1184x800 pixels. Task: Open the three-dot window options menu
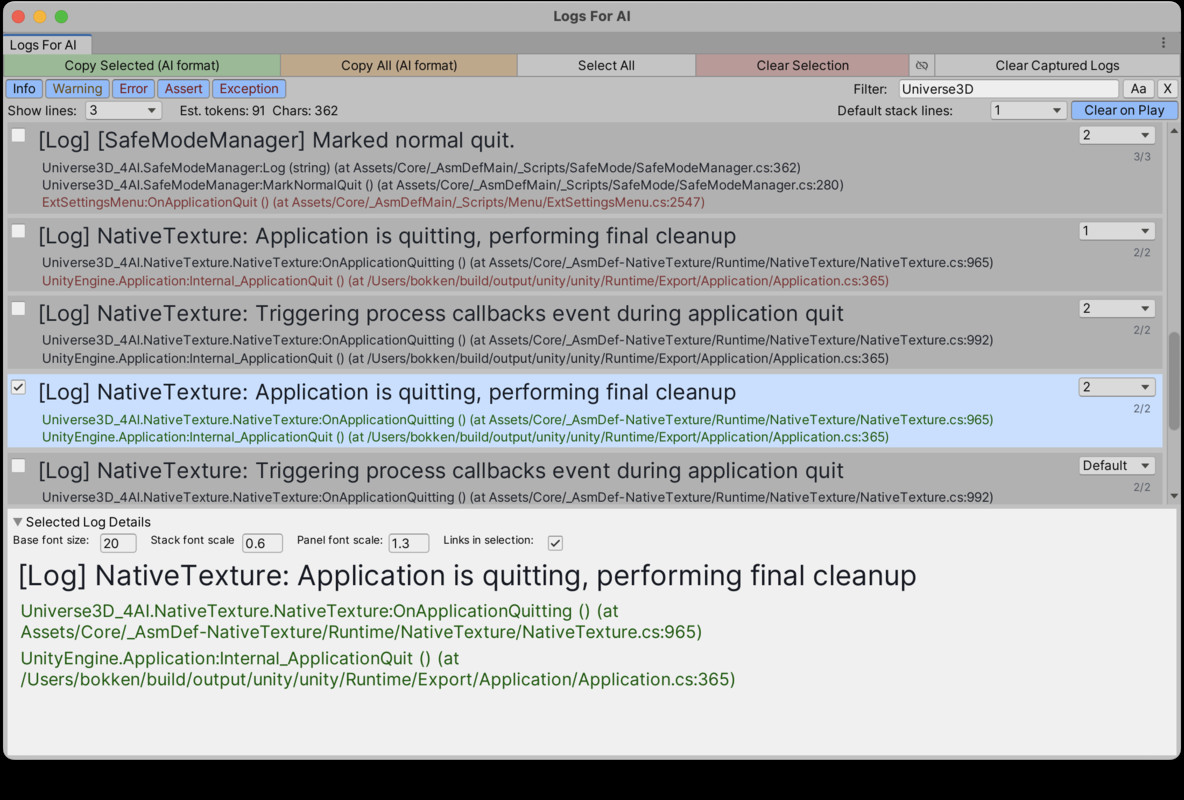[1163, 43]
